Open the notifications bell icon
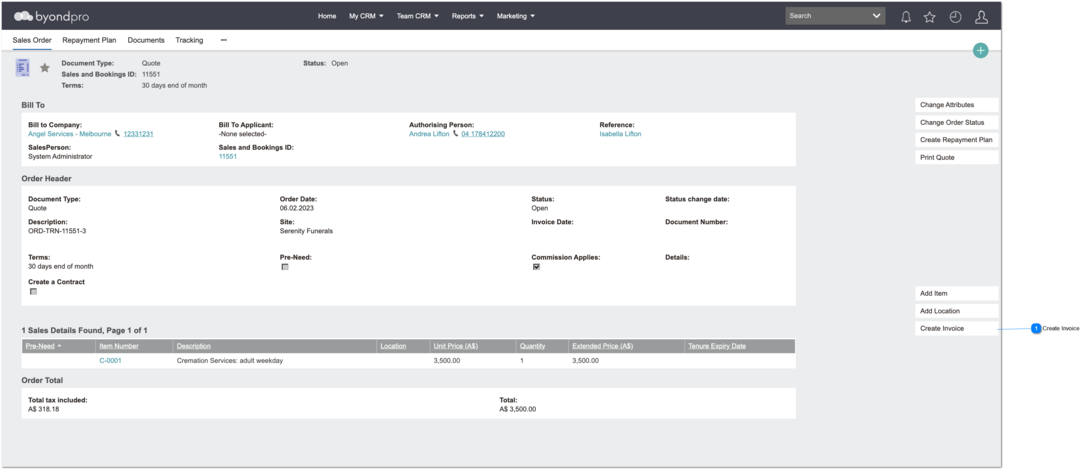Image resolution: width=1085 pixels, height=470 pixels. click(x=905, y=17)
